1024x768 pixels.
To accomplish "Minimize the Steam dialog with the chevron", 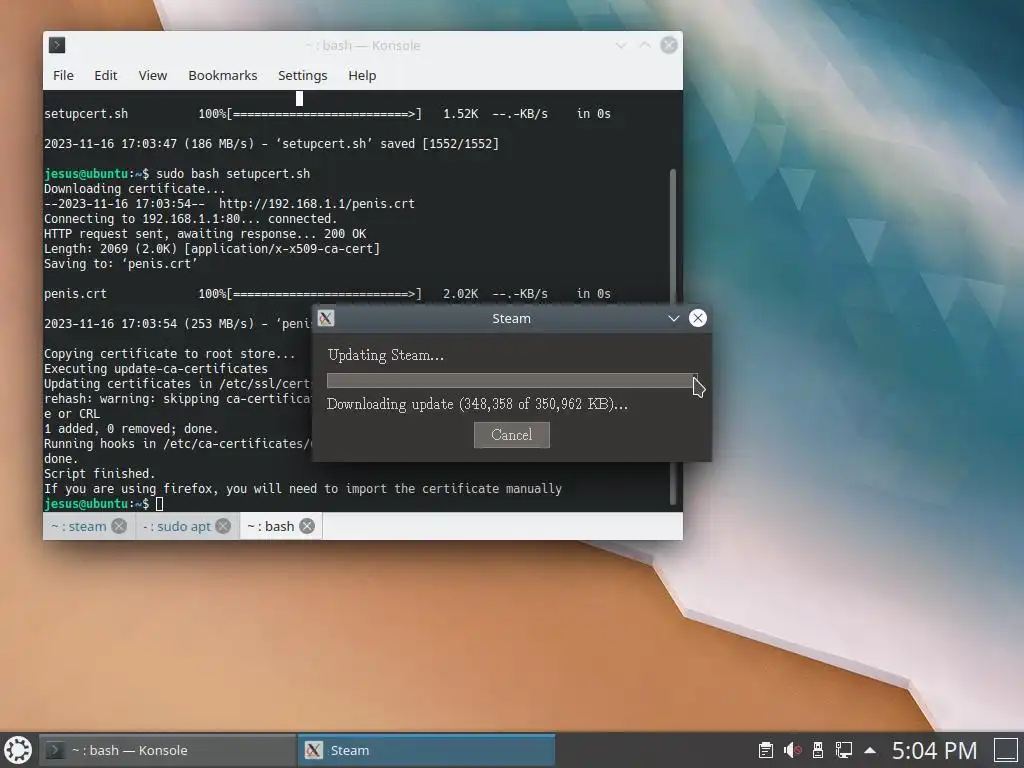I will tap(673, 319).
